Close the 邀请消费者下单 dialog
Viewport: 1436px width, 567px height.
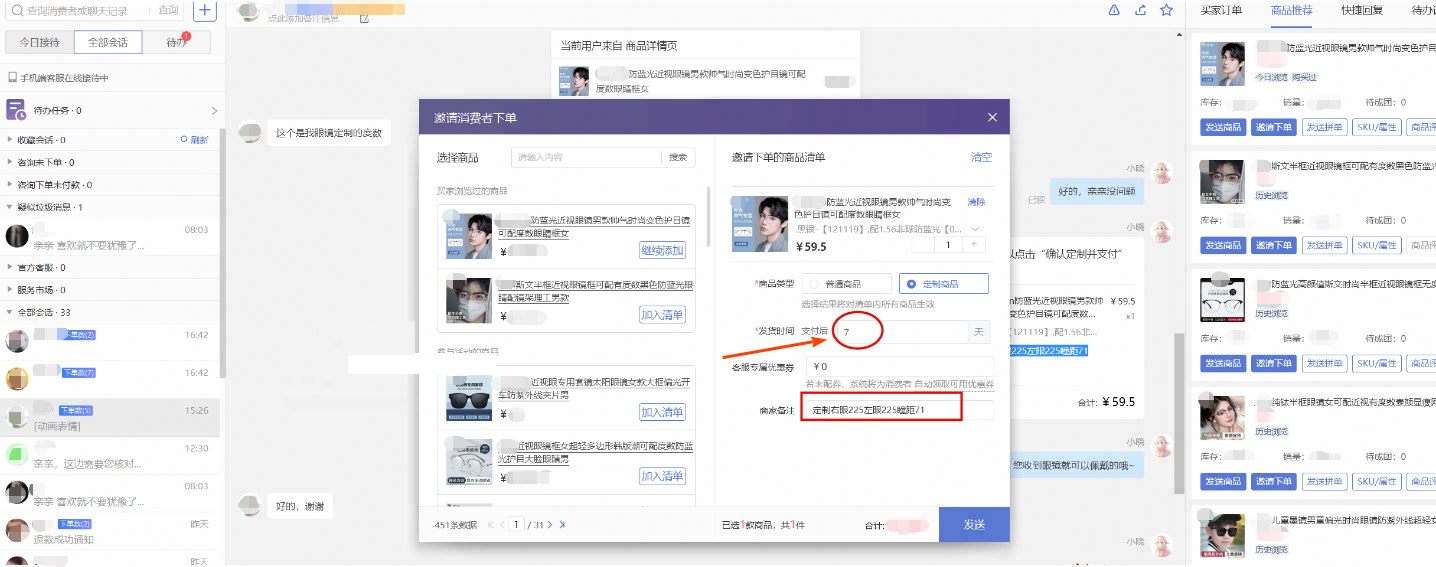tap(992, 118)
